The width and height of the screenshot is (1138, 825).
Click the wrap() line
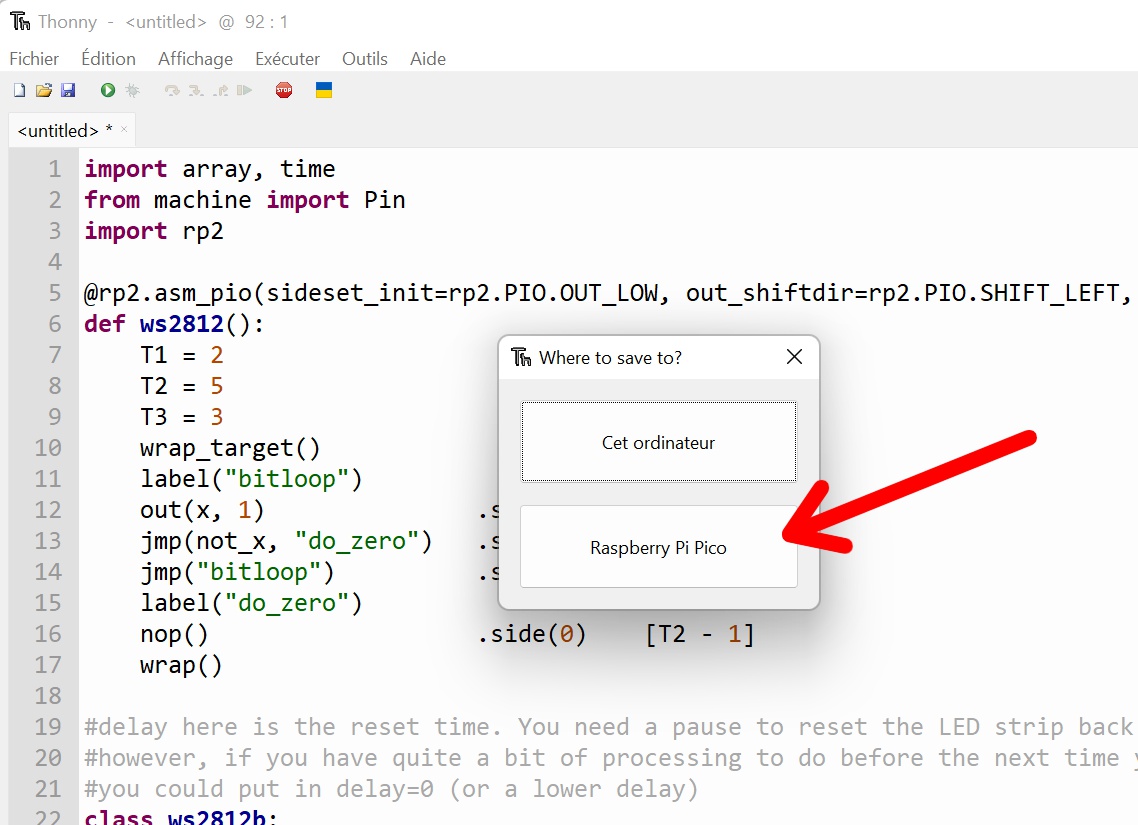tap(181, 666)
